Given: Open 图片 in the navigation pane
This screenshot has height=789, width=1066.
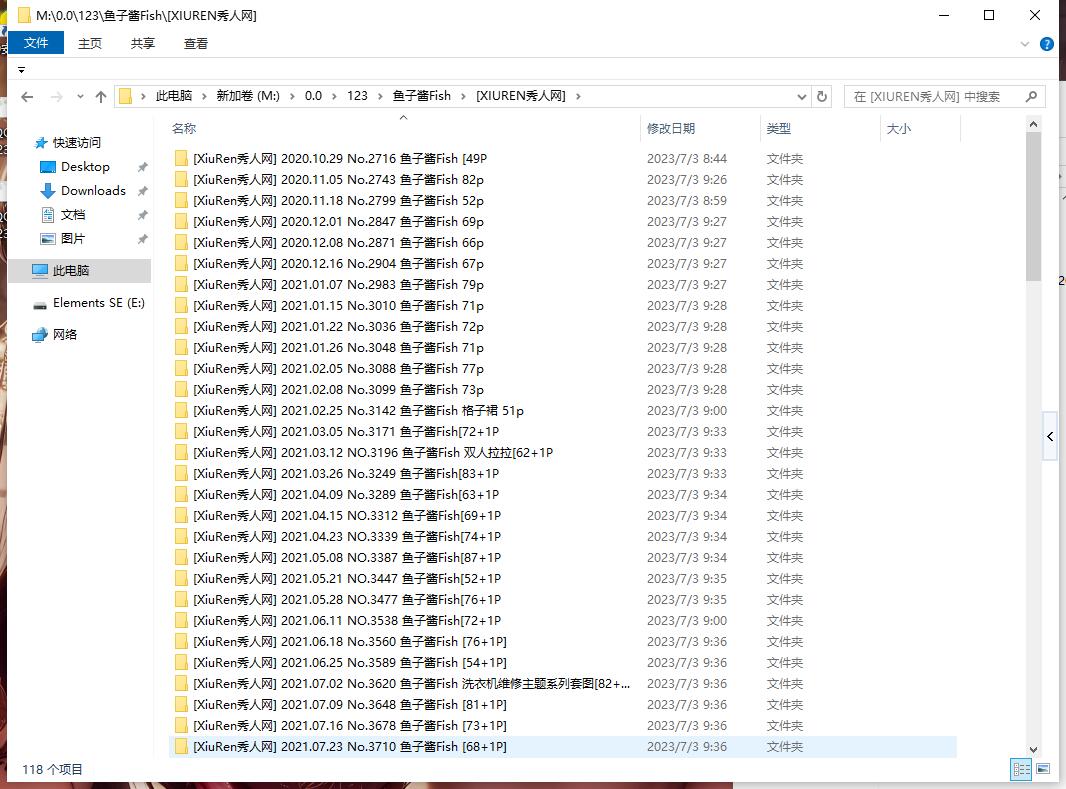Looking at the screenshot, I should point(73,239).
